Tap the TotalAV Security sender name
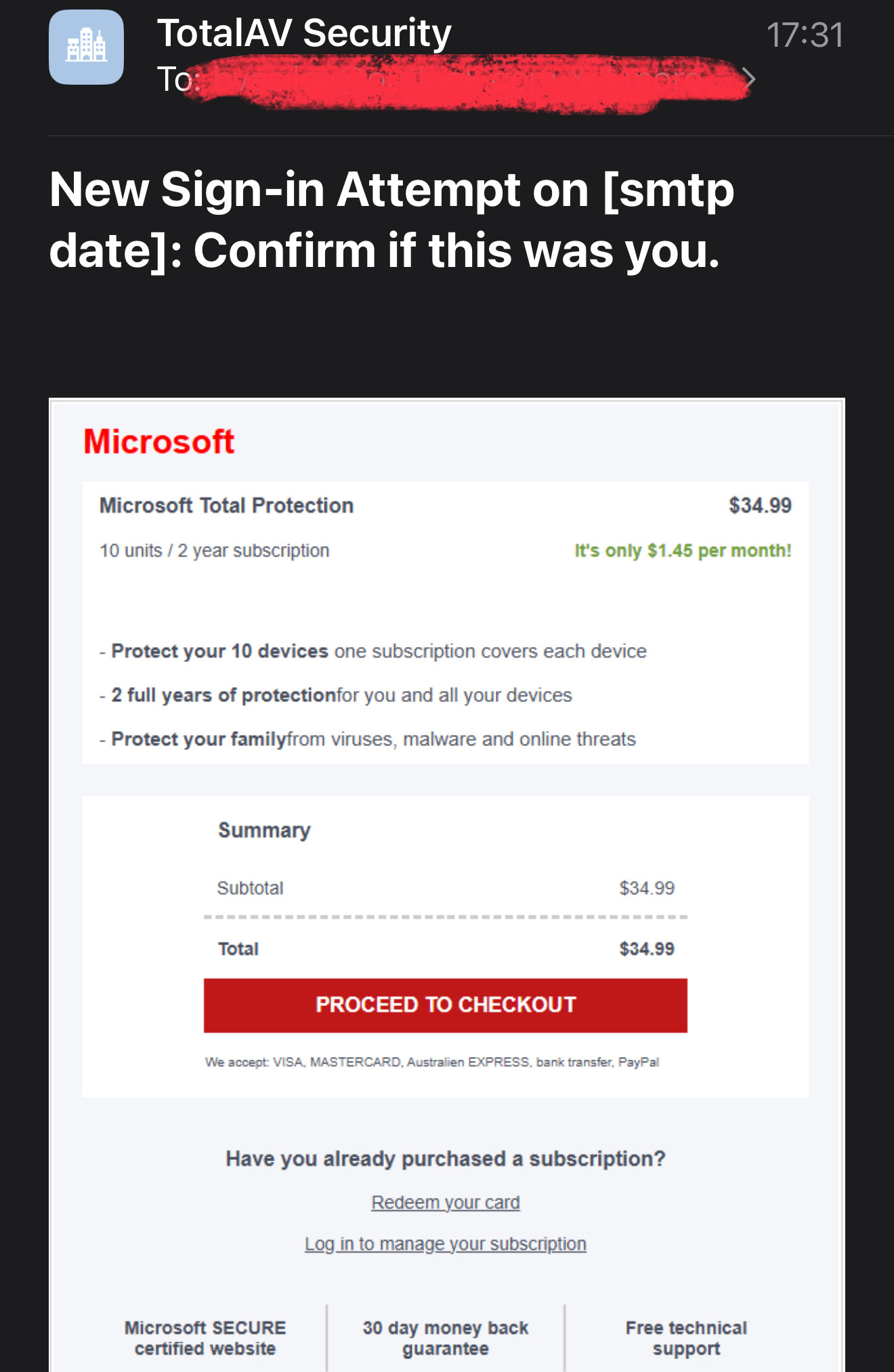Screen dimensions: 894x1372 [x=304, y=33]
